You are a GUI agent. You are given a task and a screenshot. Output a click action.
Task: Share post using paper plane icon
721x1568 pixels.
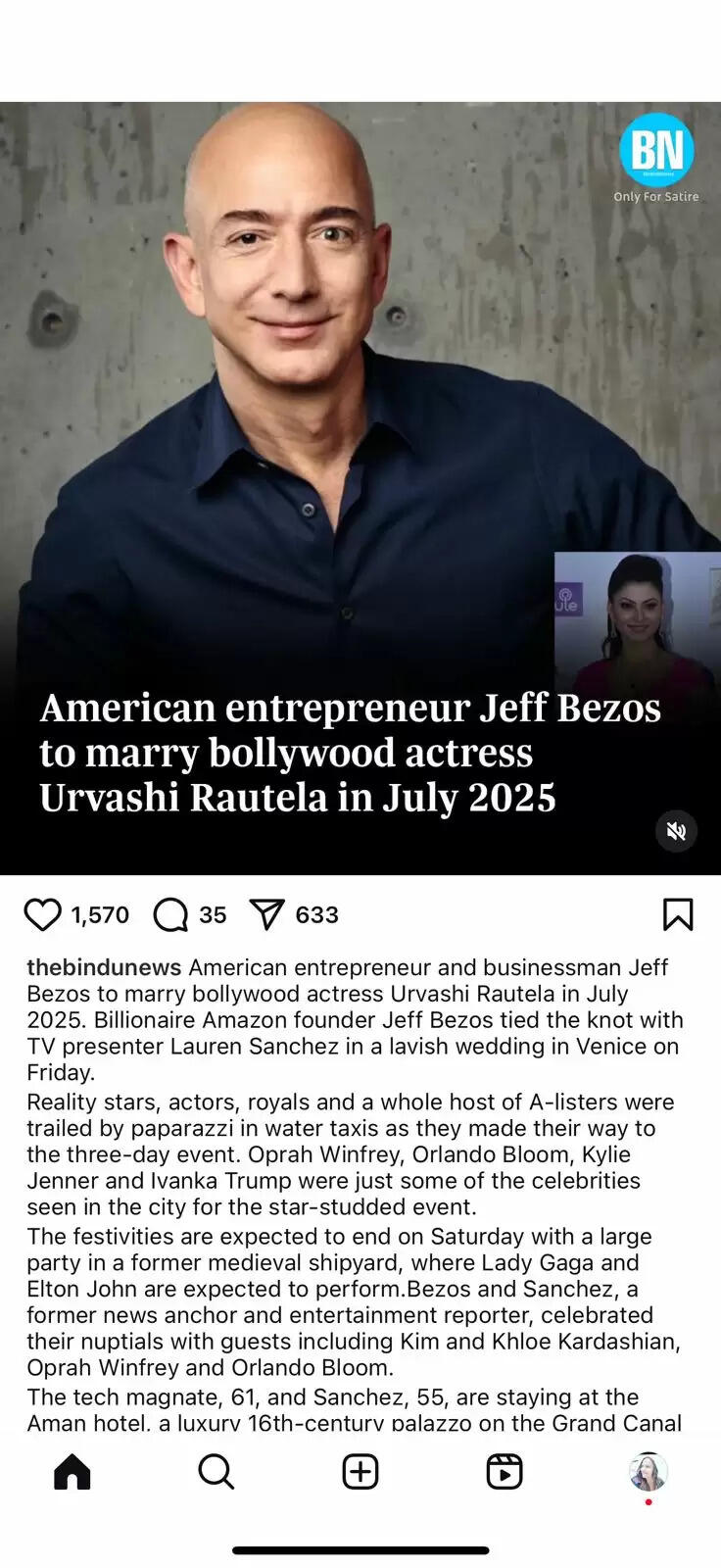tap(266, 914)
